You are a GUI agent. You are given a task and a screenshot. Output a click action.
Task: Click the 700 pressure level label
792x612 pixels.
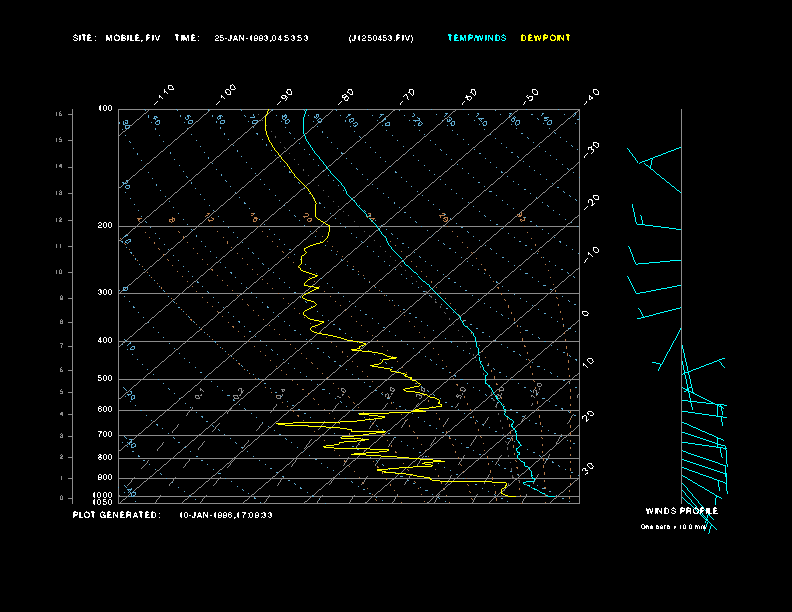[105, 434]
